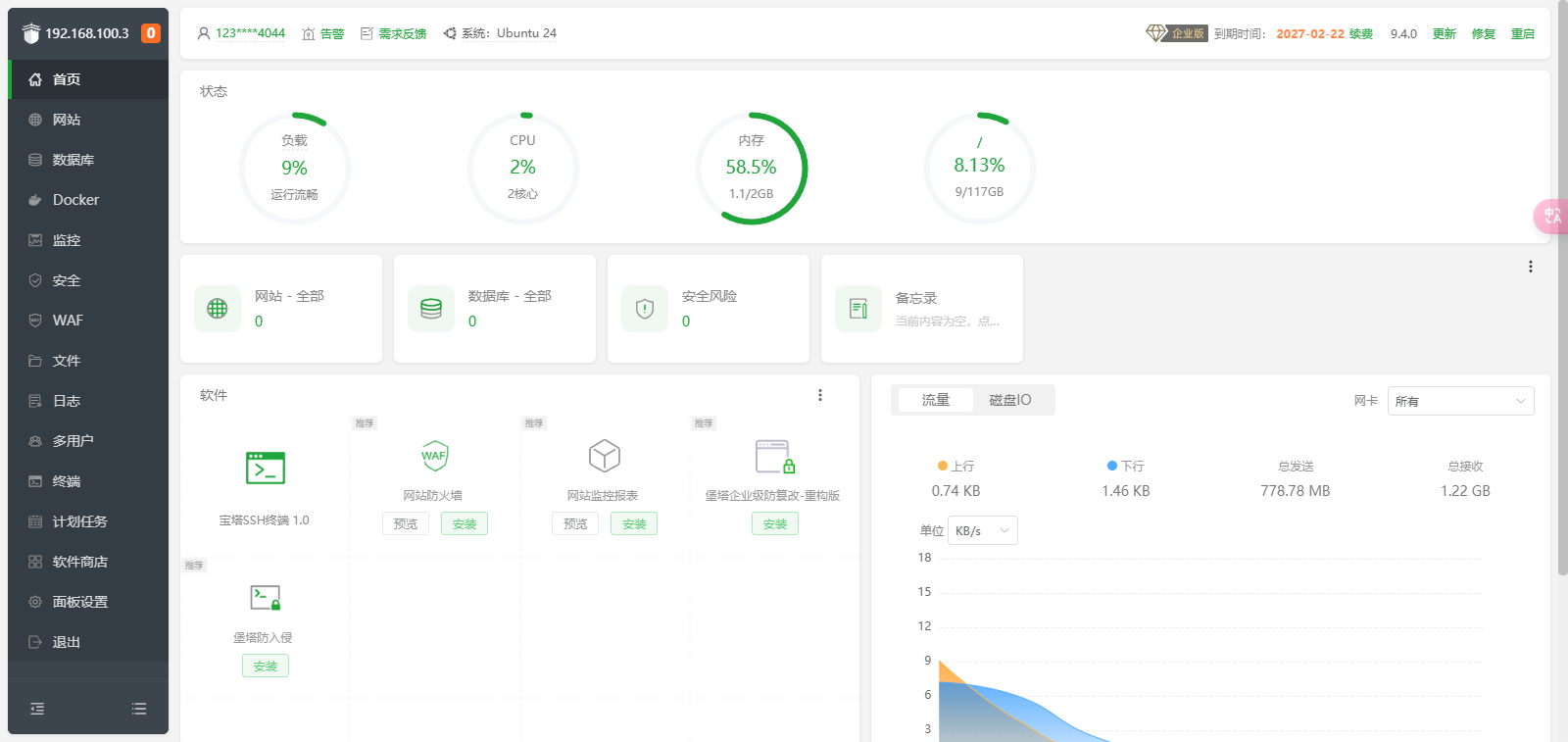Click the 续费 renewal link
Image resolution: width=1568 pixels, height=742 pixels.
point(1360,33)
